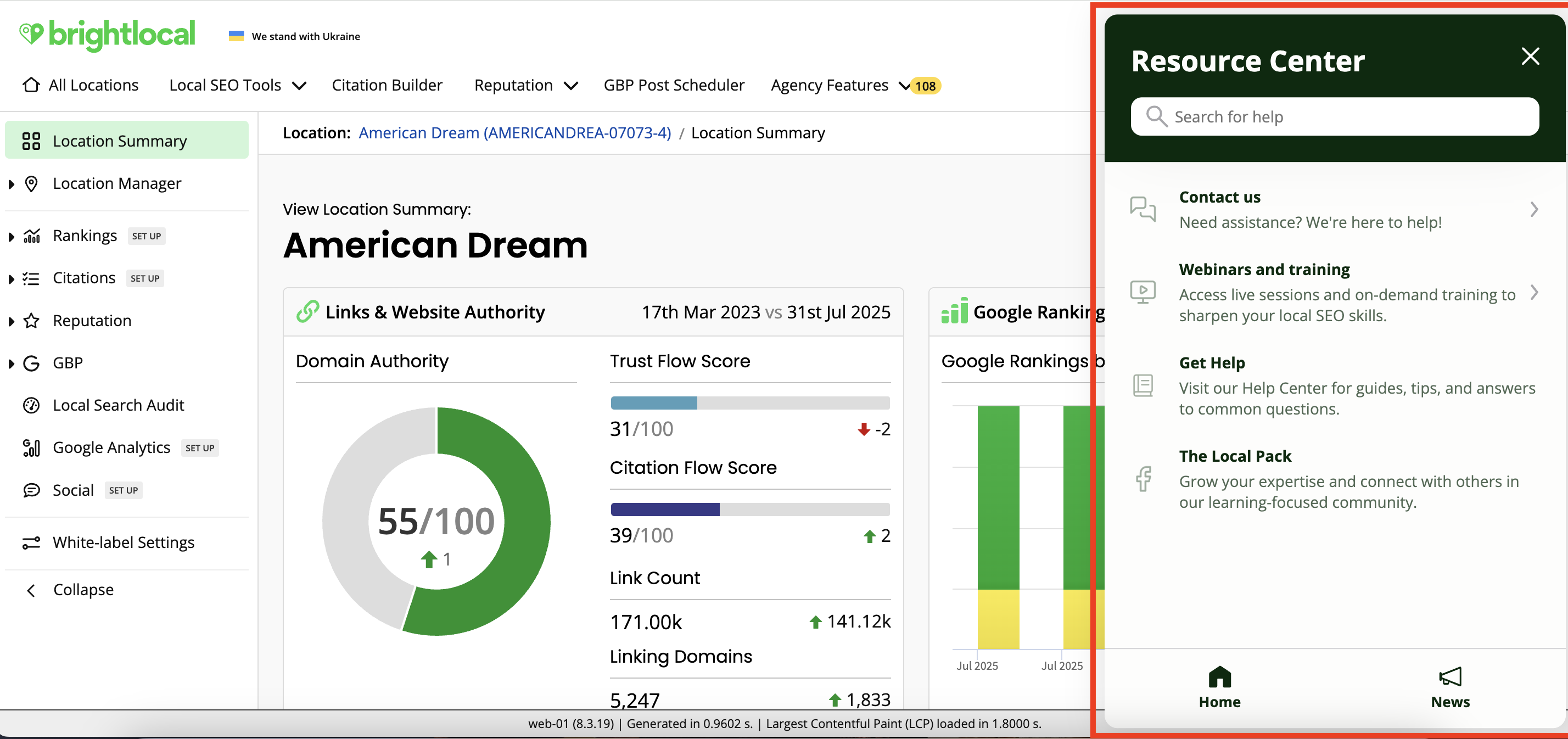Open the Local SEO Tools dropdown

pyautogui.click(x=237, y=85)
